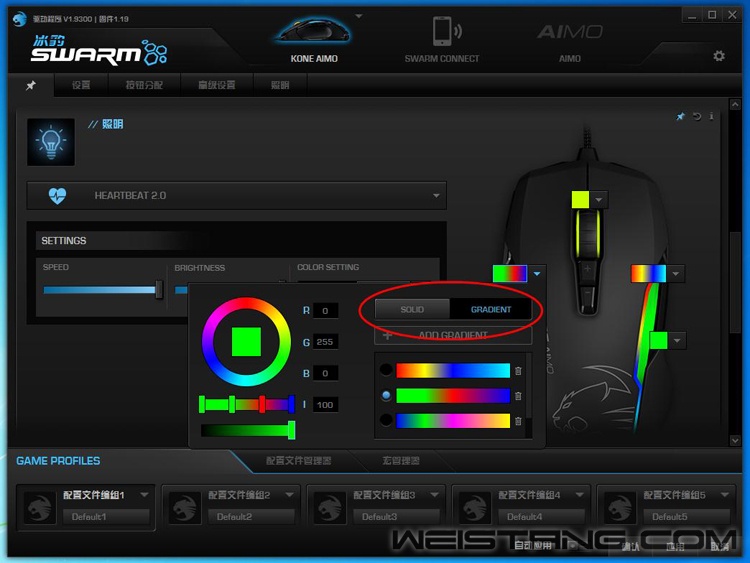Switch to the 宏管理器 tab
This screenshot has width=750, height=563.
coord(401,461)
